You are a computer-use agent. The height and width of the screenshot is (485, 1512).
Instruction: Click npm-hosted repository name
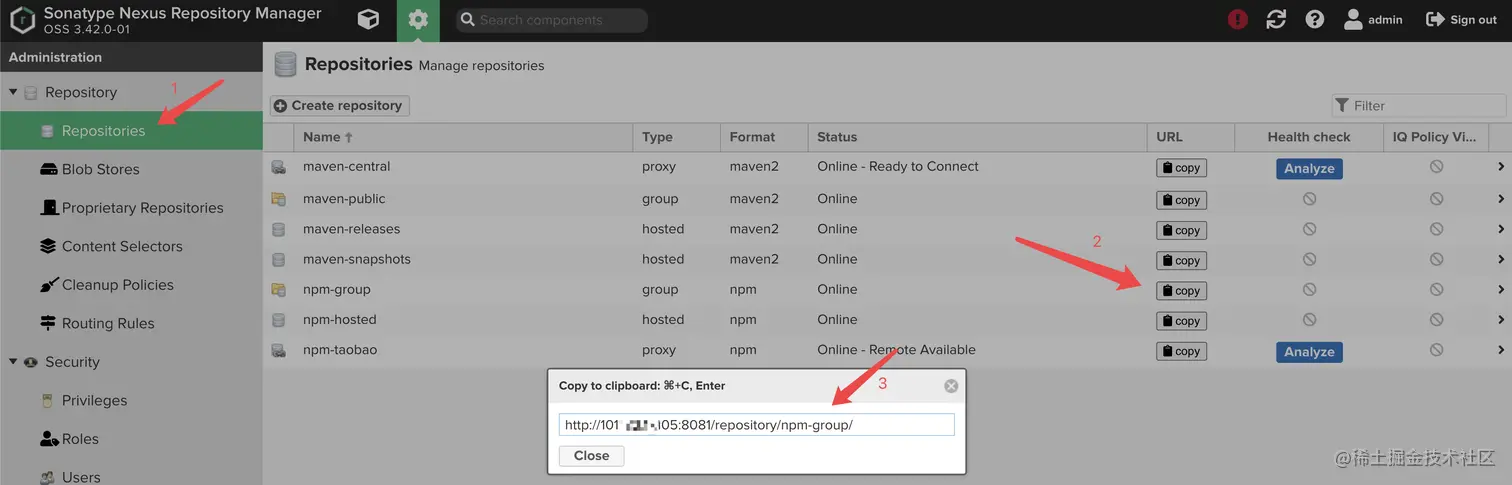coord(340,320)
